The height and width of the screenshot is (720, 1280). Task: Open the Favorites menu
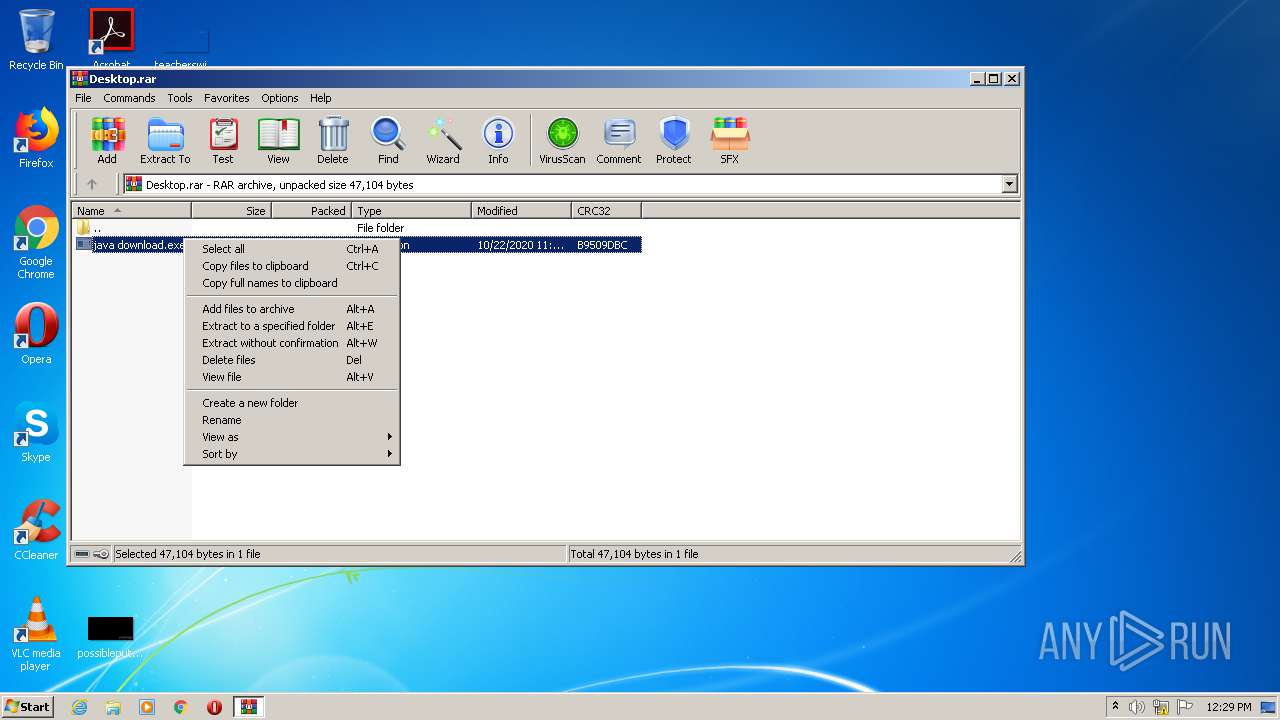tap(227, 98)
